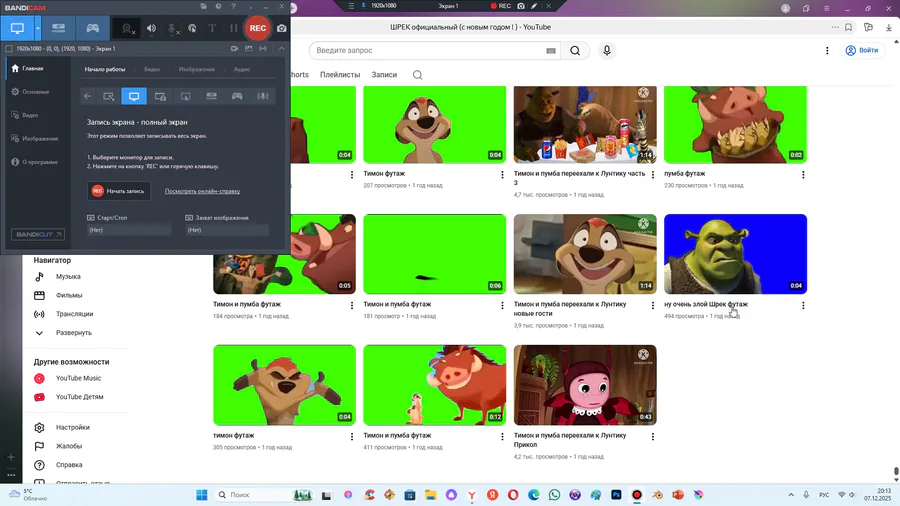The image size is (900, 506).
Task: Click back arrow in Bandicam mode strip
Action: click(x=87, y=96)
